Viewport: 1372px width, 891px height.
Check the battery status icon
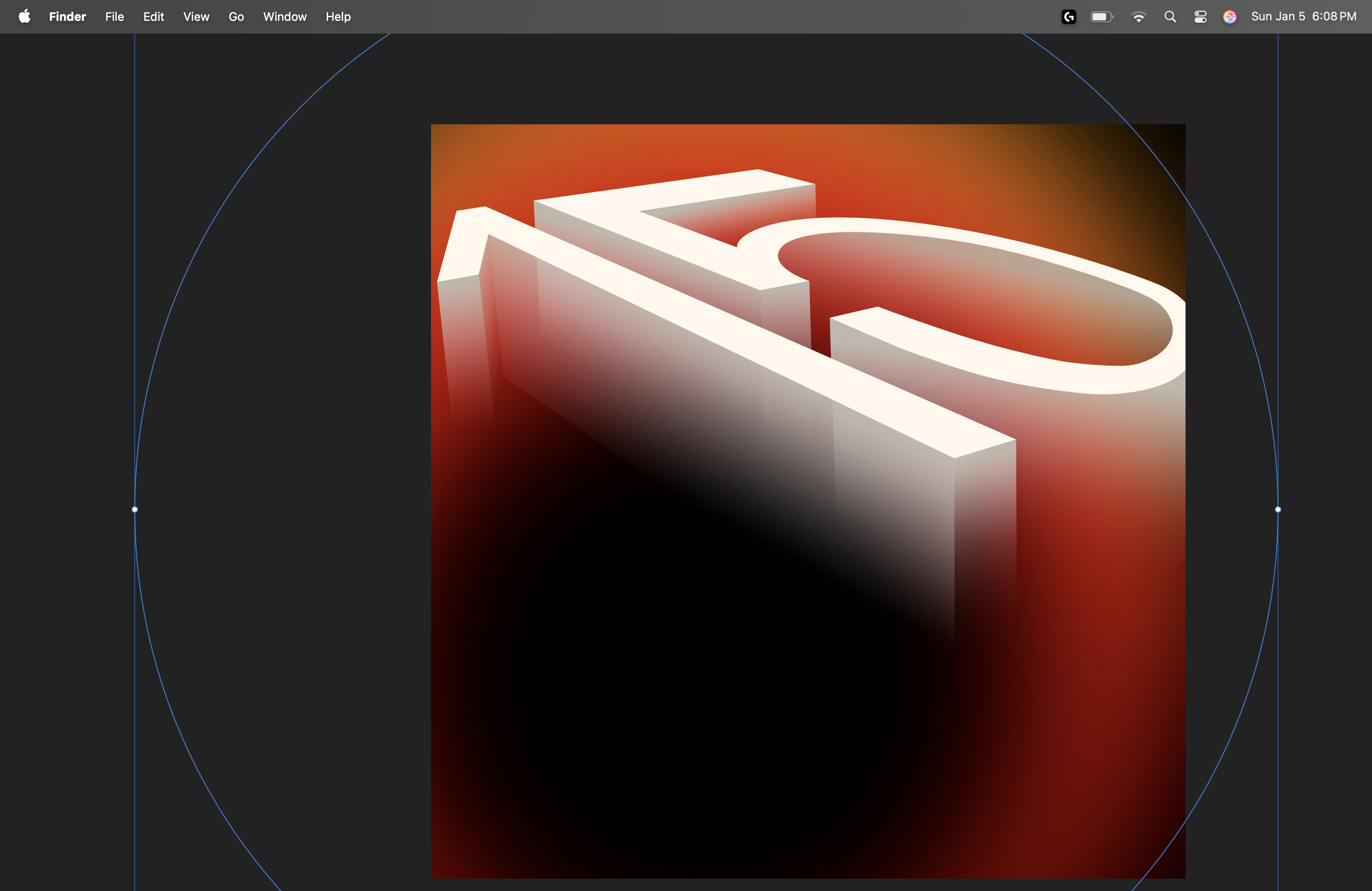(x=1102, y=17)
